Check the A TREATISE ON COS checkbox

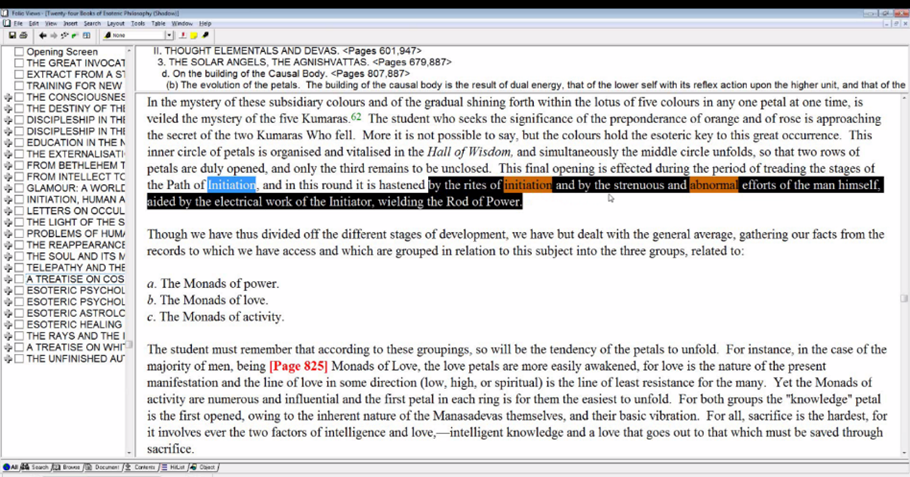tap(19, 279)
